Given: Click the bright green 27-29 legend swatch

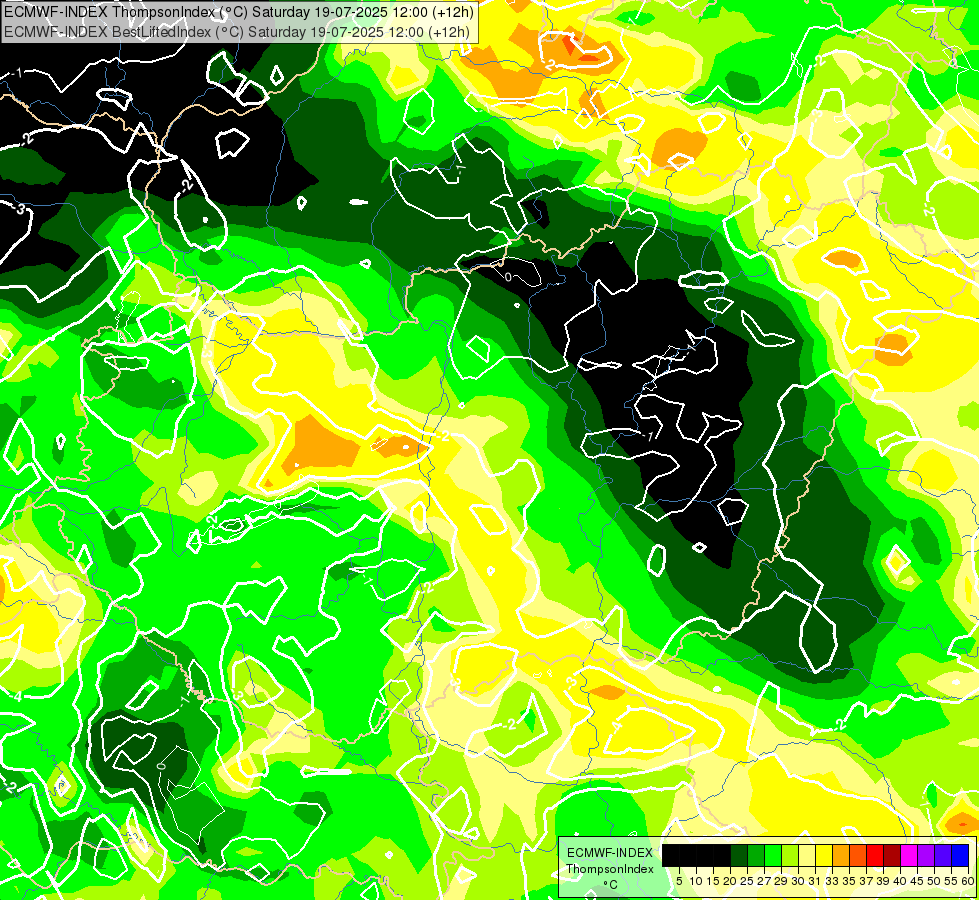Looking at the screenshot, I should (x=773, y=855).
